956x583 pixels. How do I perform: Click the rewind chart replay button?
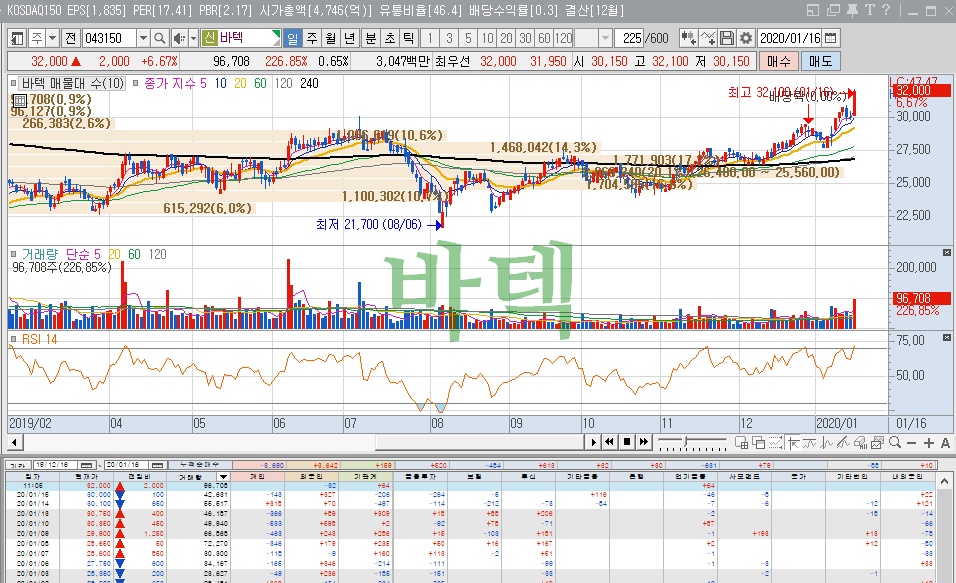609,442
